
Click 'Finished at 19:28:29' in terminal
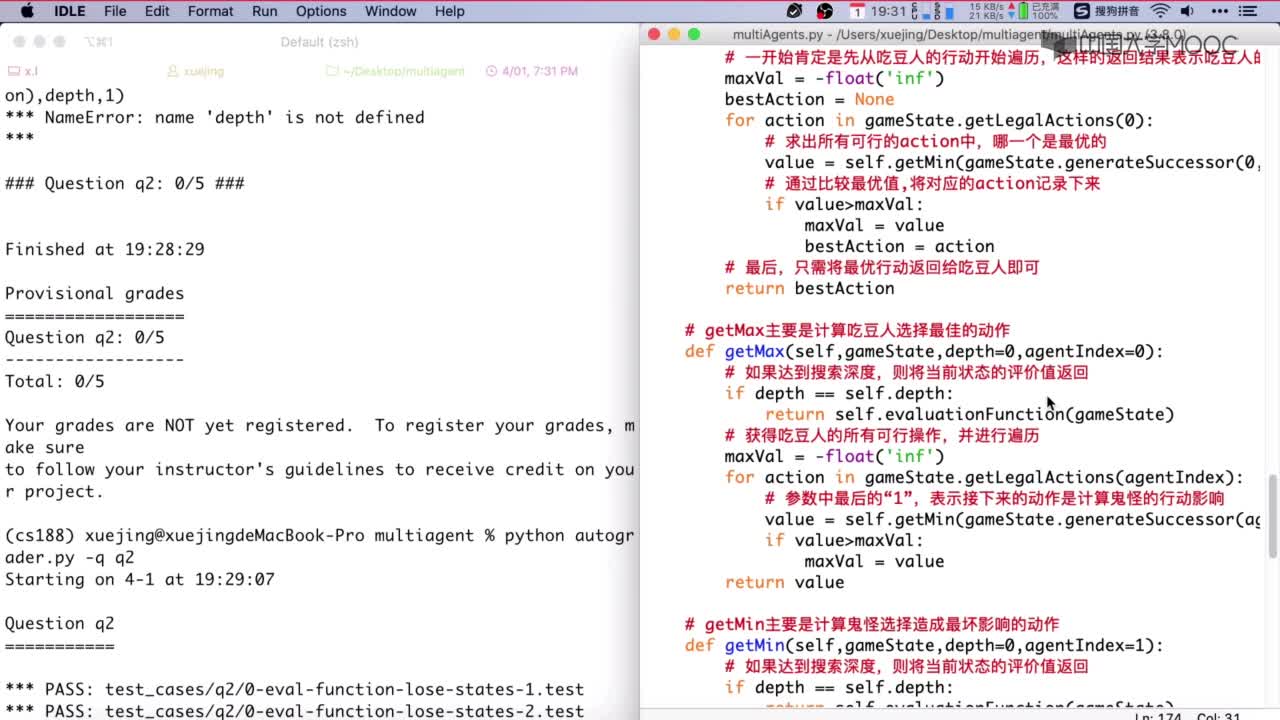tap(105, 249)
